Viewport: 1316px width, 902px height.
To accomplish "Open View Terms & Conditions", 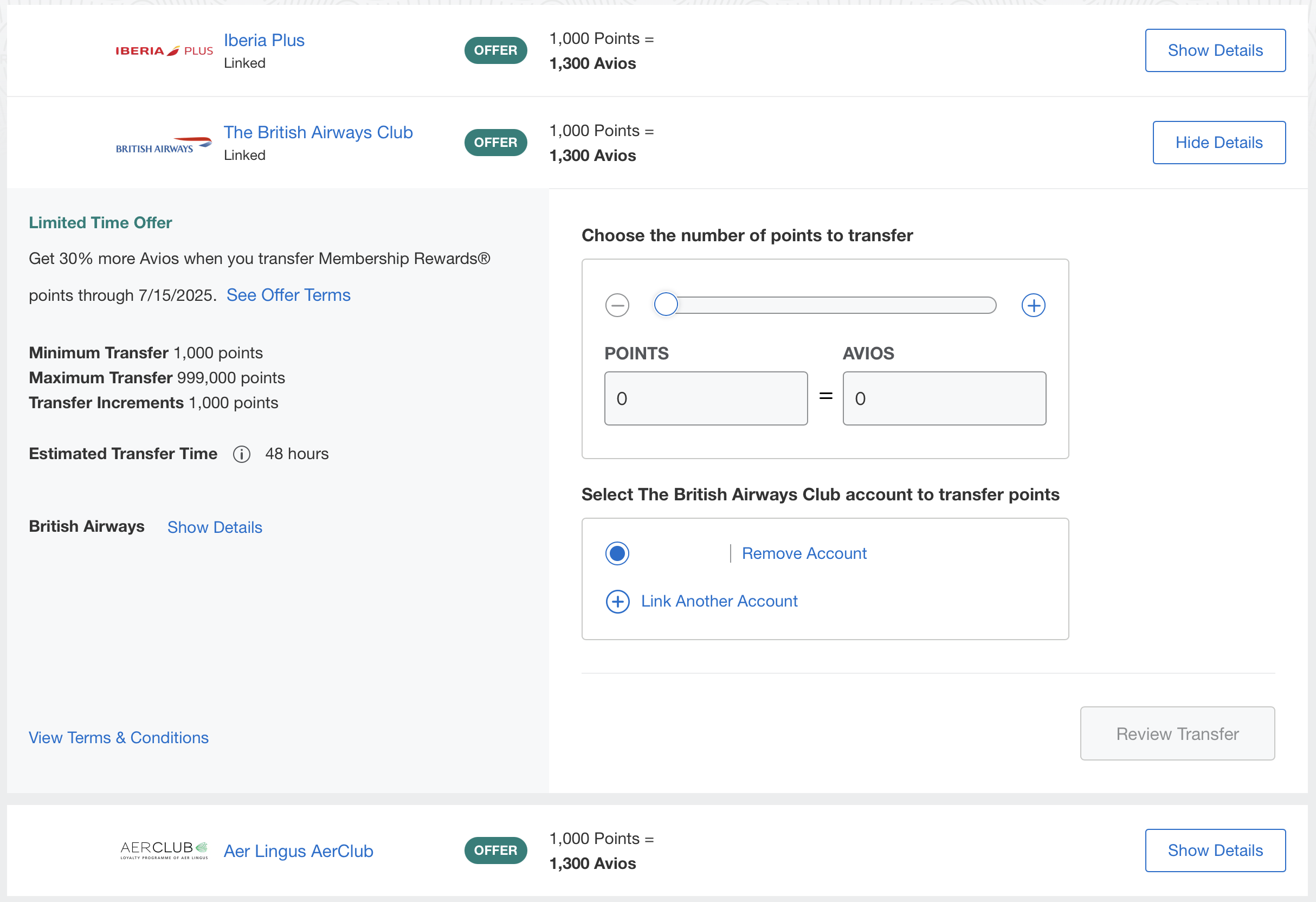I will (119, 738).
